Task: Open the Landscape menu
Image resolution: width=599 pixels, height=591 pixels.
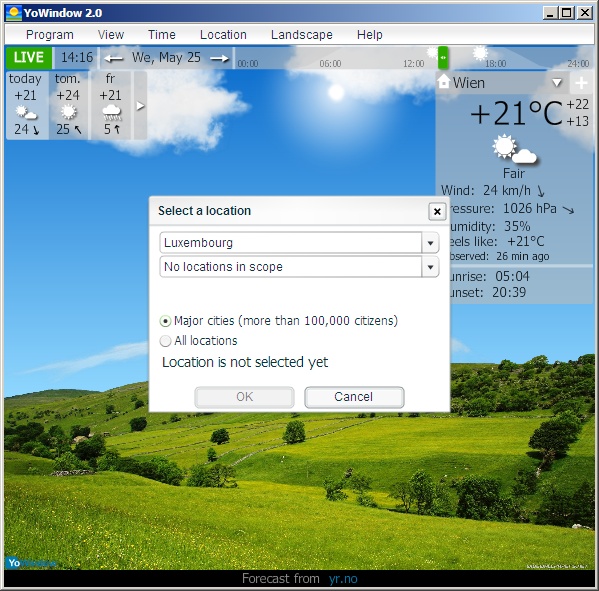Action: pos(302,35)
